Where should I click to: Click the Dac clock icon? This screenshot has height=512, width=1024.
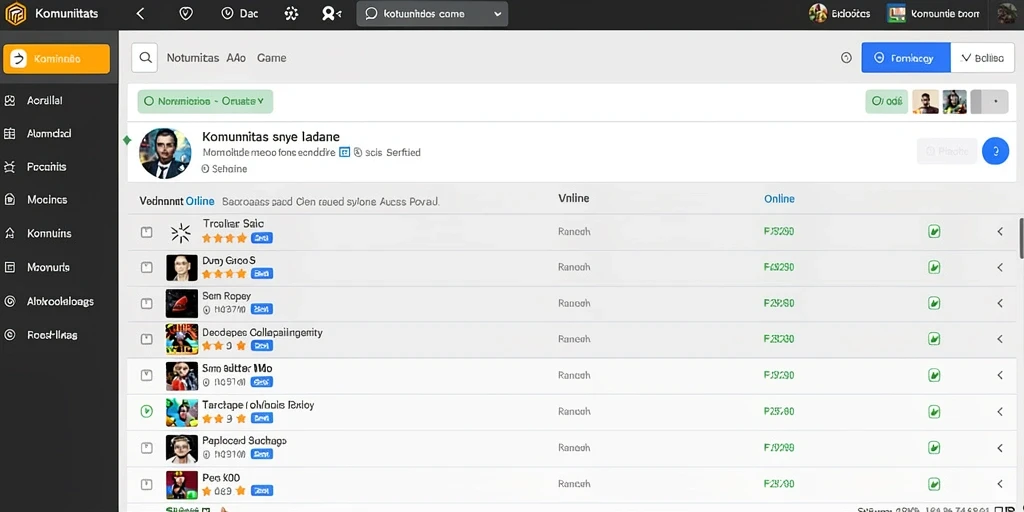(x=227, y=14)
